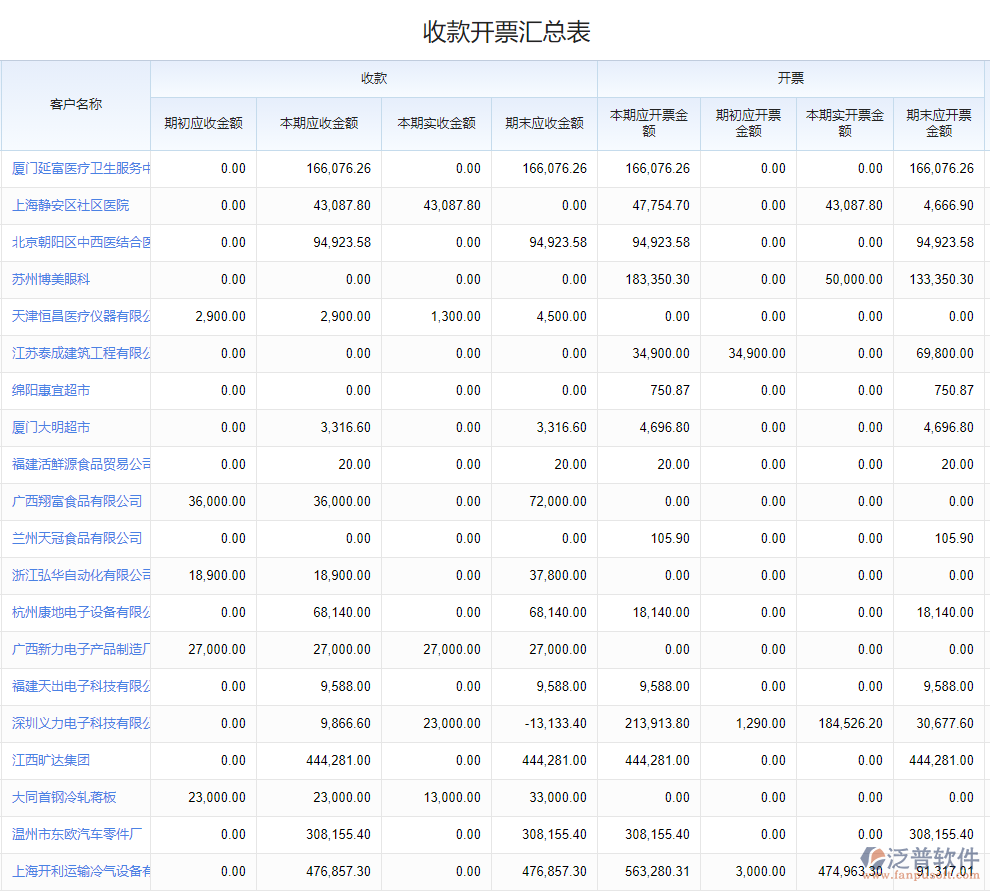Open the 苏州博美眼科 customer link
This screenshot has height=891, width=990.
(x=51, y=279)
